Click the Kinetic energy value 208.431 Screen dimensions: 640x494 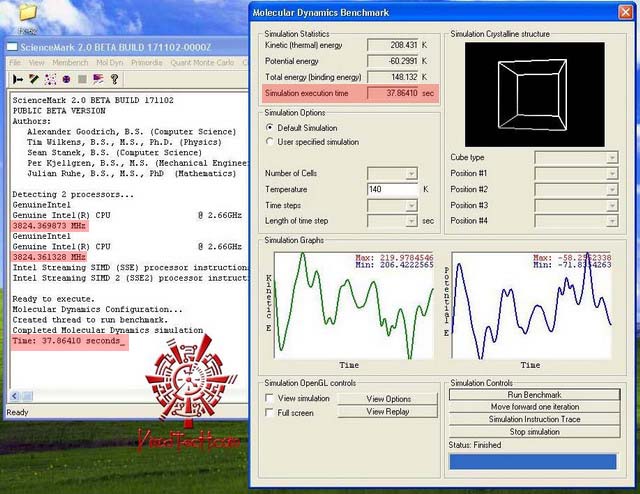point(393,45)
